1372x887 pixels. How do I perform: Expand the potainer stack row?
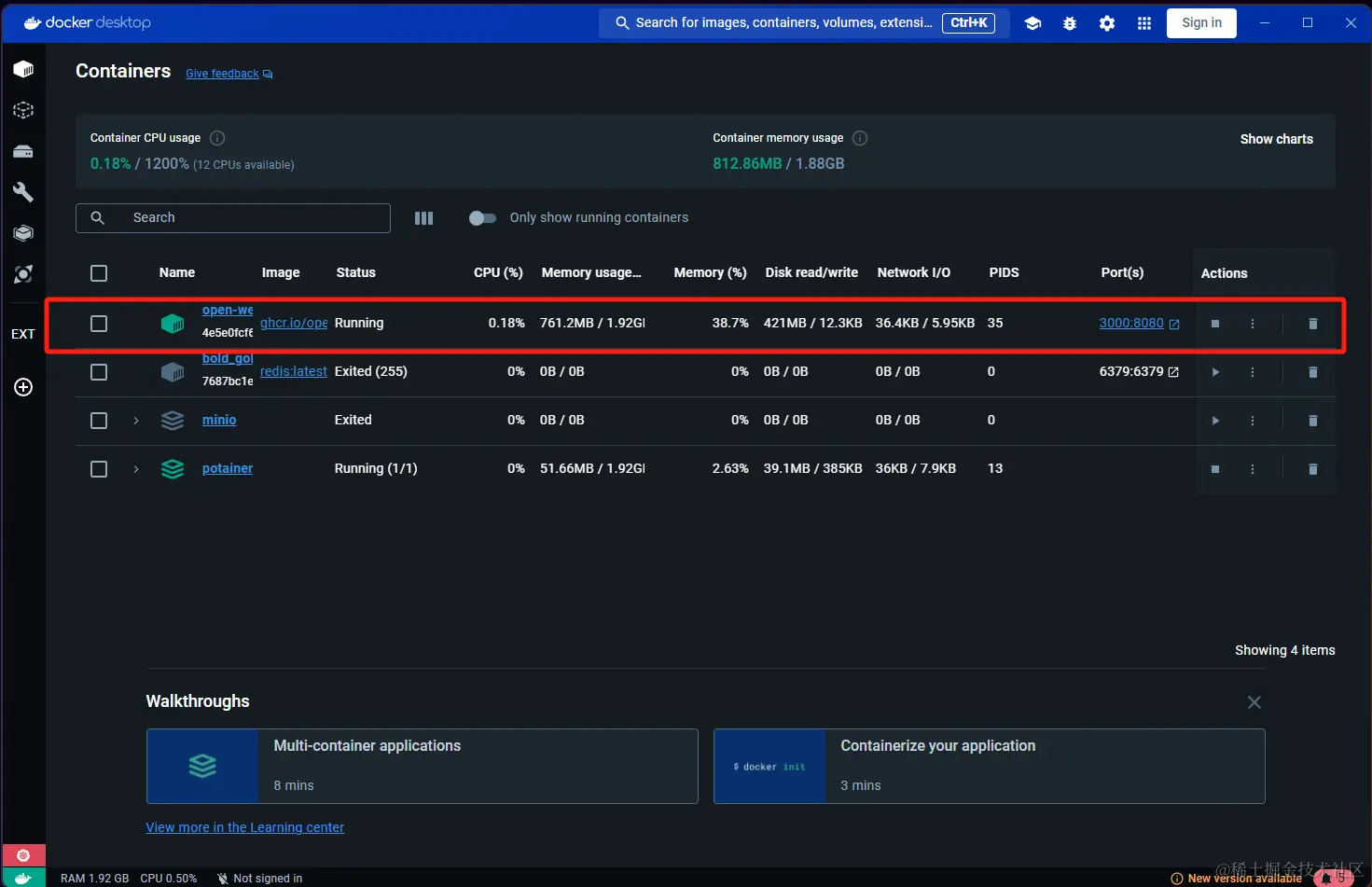click(136, 469)
